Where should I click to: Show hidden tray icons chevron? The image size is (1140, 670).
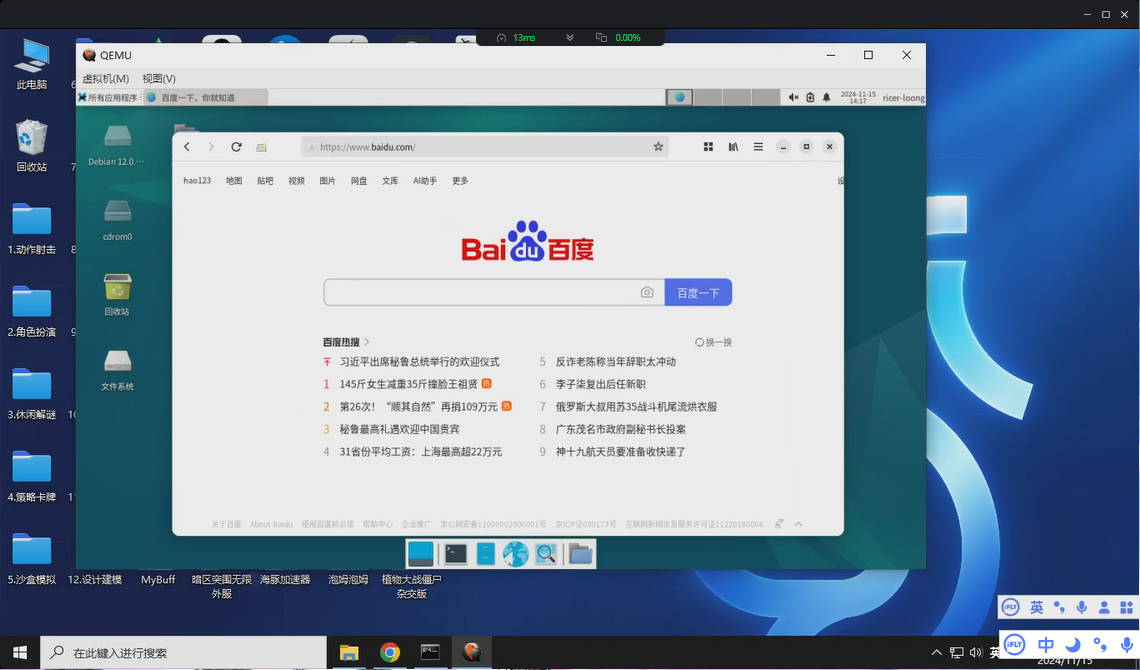pyautogui.click(x=936, y=653)
